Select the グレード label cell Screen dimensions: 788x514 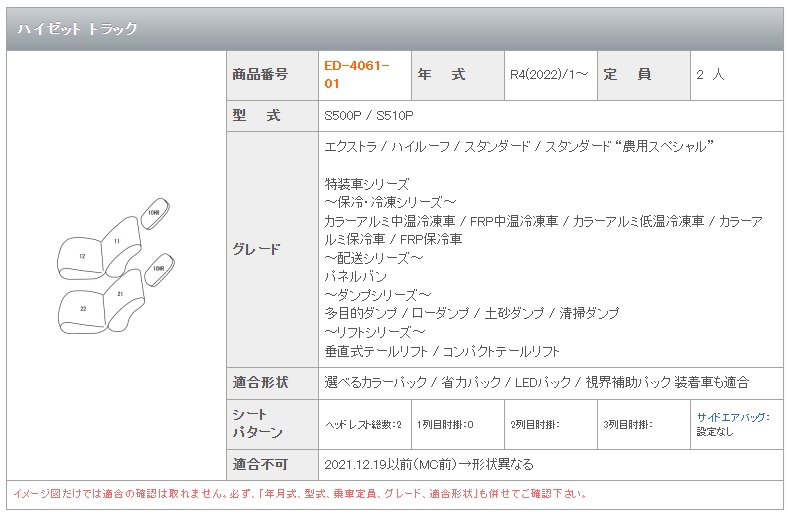(x=272, y=250)
